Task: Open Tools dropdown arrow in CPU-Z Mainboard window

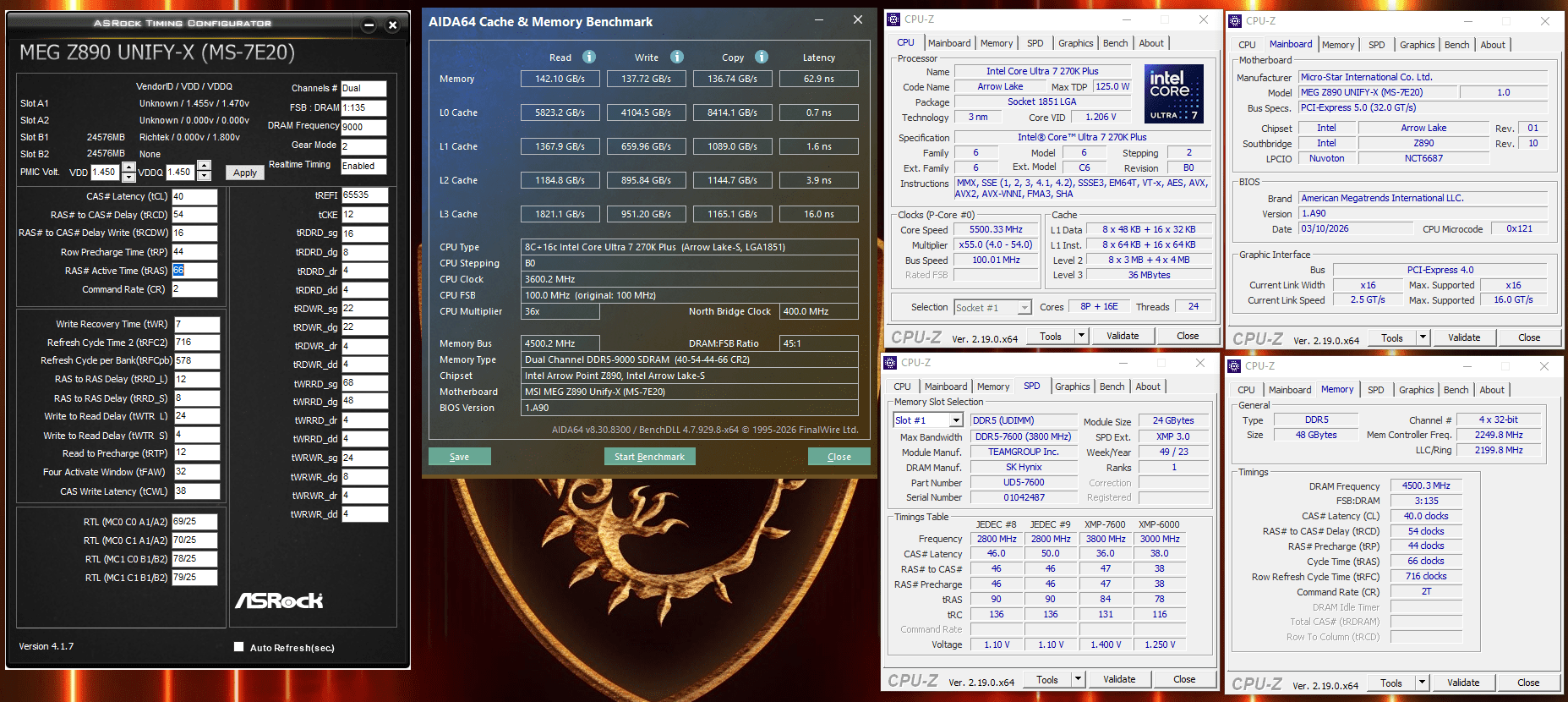Action: click(x=1423, y=337)
